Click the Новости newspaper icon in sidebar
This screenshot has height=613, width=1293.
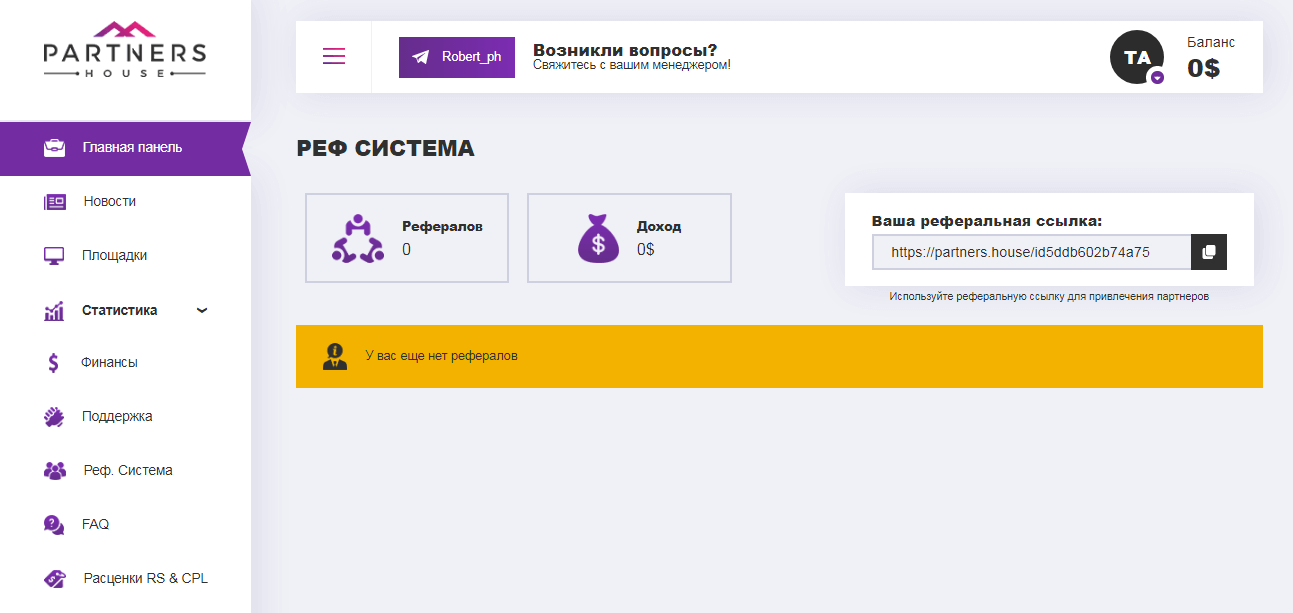click(53, 201)
